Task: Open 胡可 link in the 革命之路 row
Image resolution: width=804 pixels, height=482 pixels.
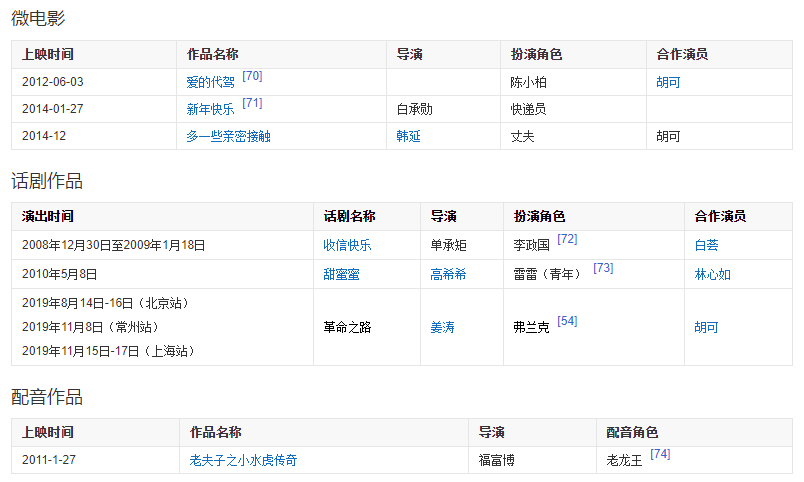Action: point(706,328)
